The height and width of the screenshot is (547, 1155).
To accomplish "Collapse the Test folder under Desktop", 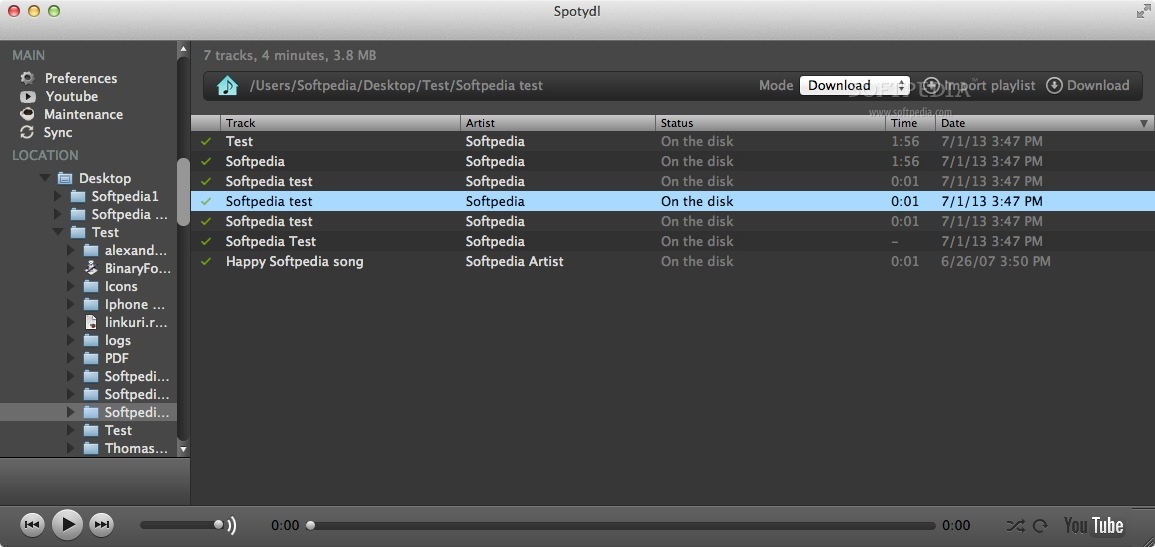I will point(58,232).
